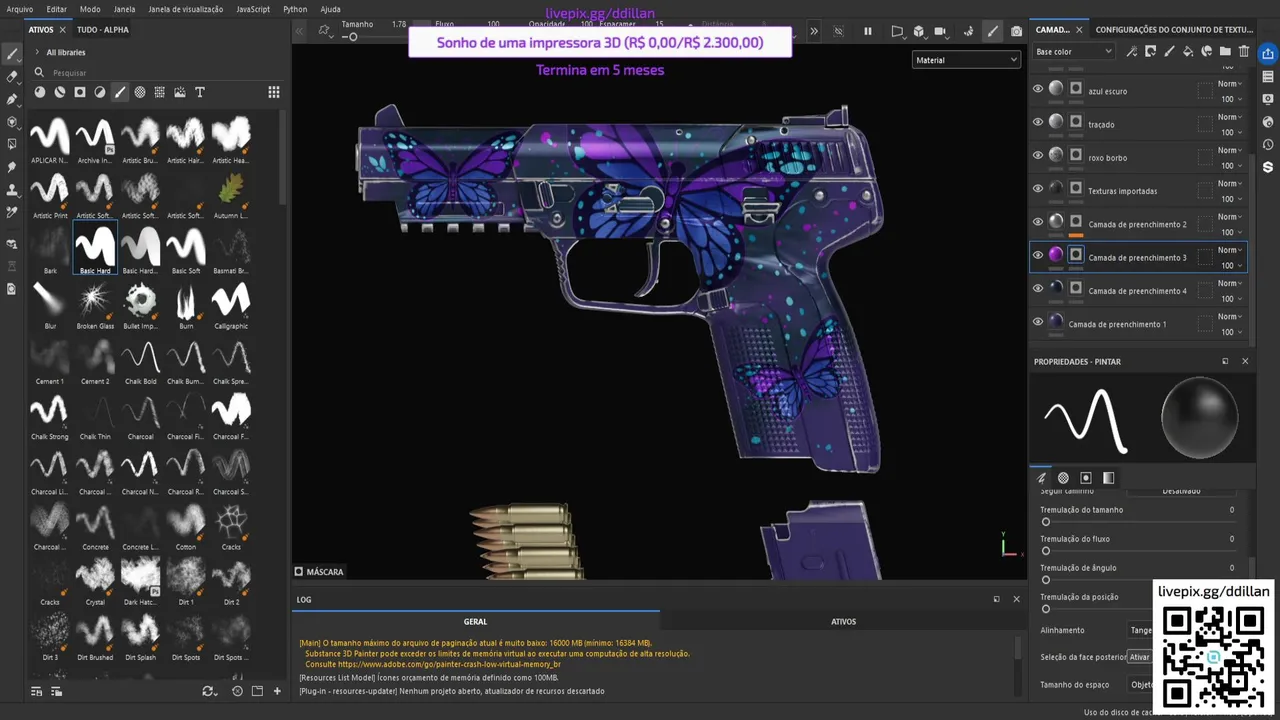Viewport: 1280px width, 720px height.
Task: Select the Calligraphic brush thumbnail
Action: (x=231, y=304)
